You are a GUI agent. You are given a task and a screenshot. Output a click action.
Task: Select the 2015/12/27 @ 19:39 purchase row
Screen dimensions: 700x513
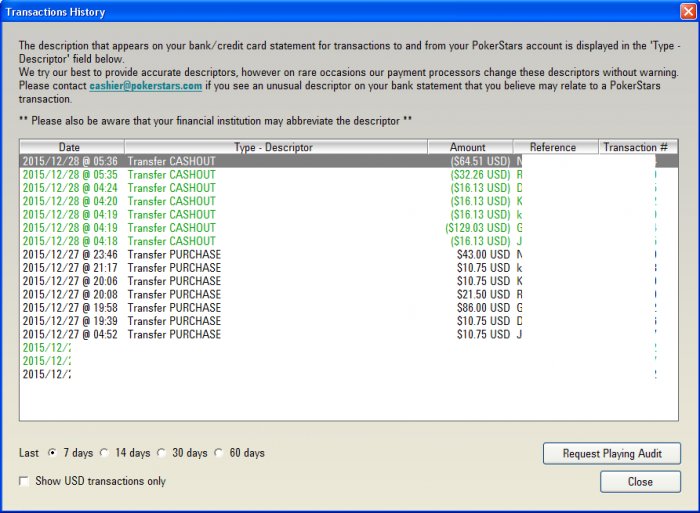pyautogui.click(x=349, y=321)
